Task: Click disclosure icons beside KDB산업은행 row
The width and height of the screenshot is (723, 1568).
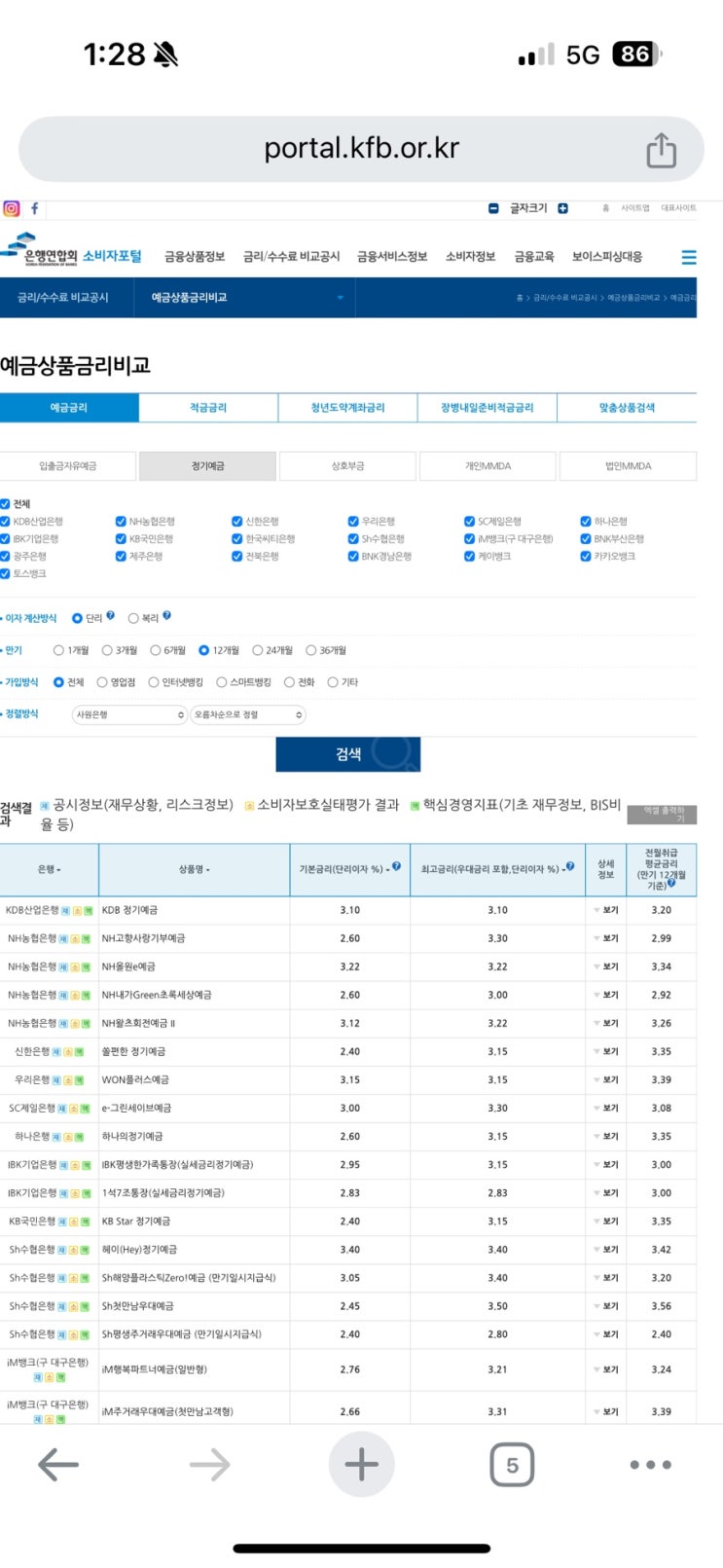Action: click(x=79, y=911)
